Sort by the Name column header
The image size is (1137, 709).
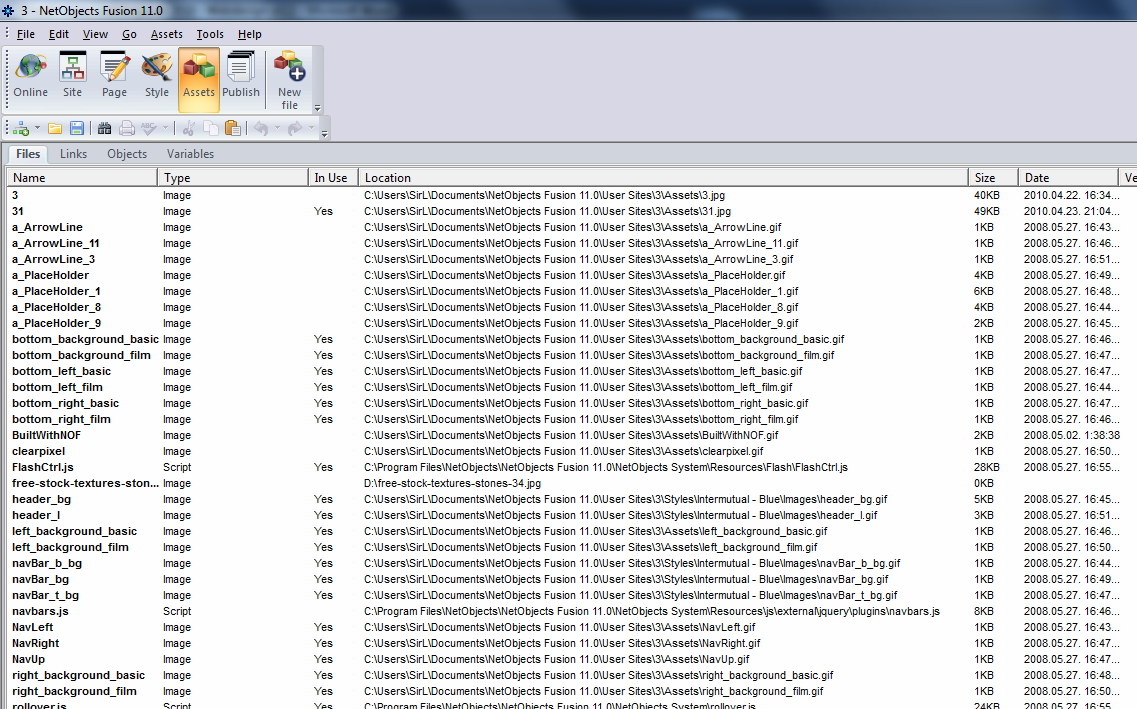[82, 178]
